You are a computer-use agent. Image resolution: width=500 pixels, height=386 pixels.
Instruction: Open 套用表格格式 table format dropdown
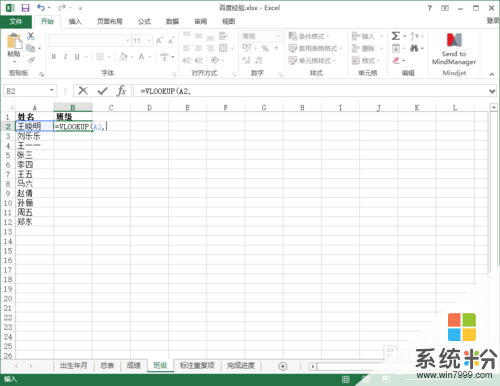315,48
